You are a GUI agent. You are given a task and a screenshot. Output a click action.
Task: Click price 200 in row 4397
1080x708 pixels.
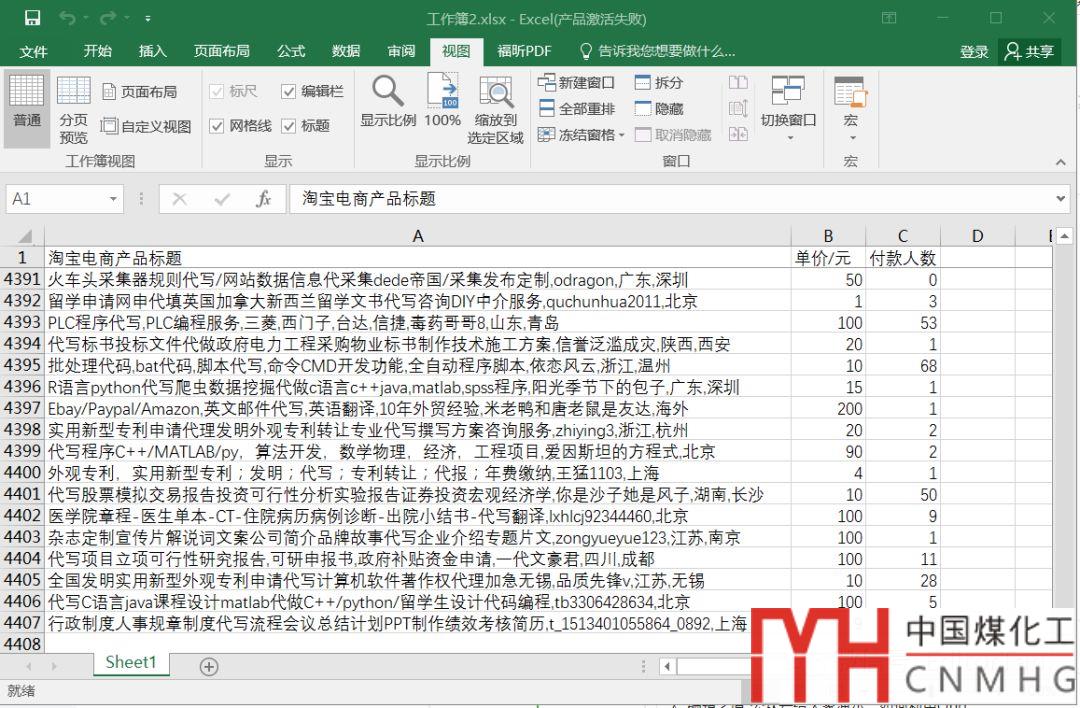(828, 408)
